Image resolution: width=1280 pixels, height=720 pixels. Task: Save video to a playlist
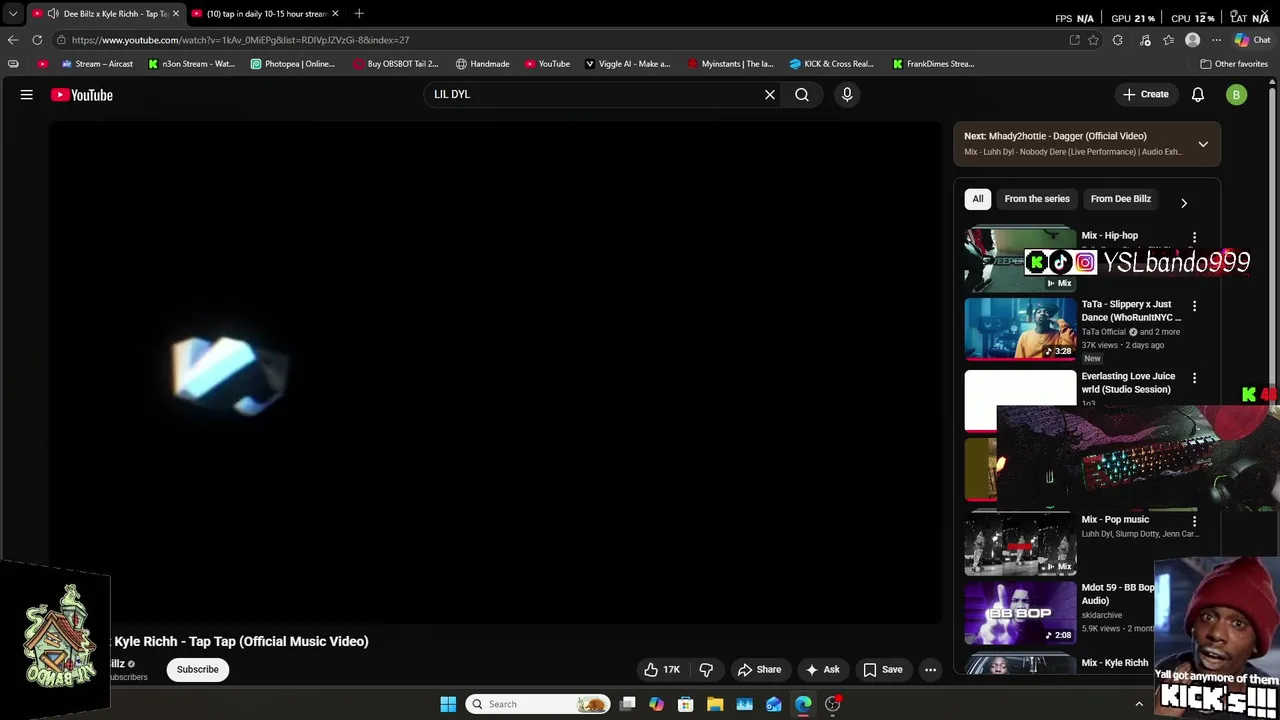(883, 670)
